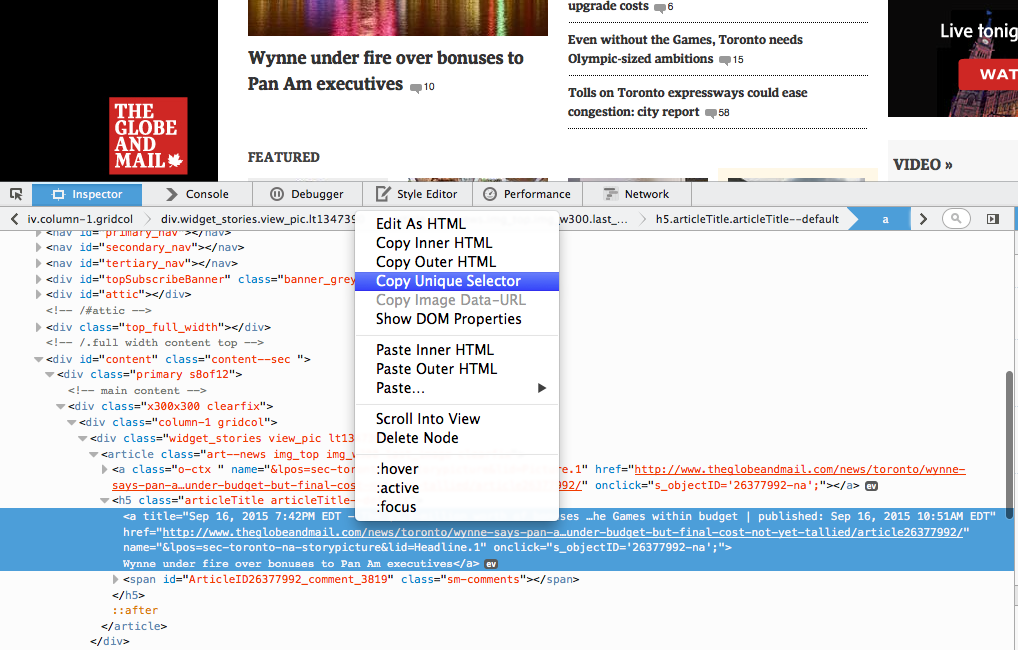This screenshot has height=650, width=1018.
Task: Click the markup view scrollbar
Action: pyautogui.click(x=1009, y=445)
